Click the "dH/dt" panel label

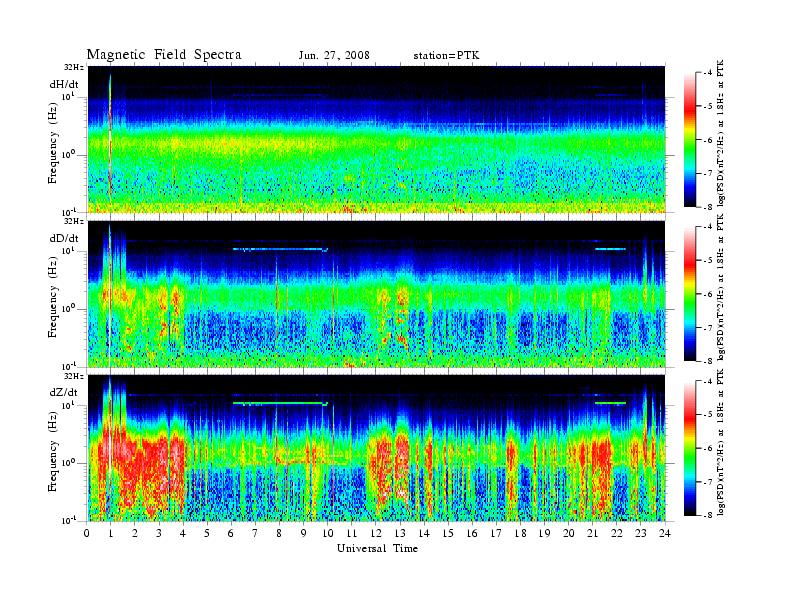(x=64, y=84)
